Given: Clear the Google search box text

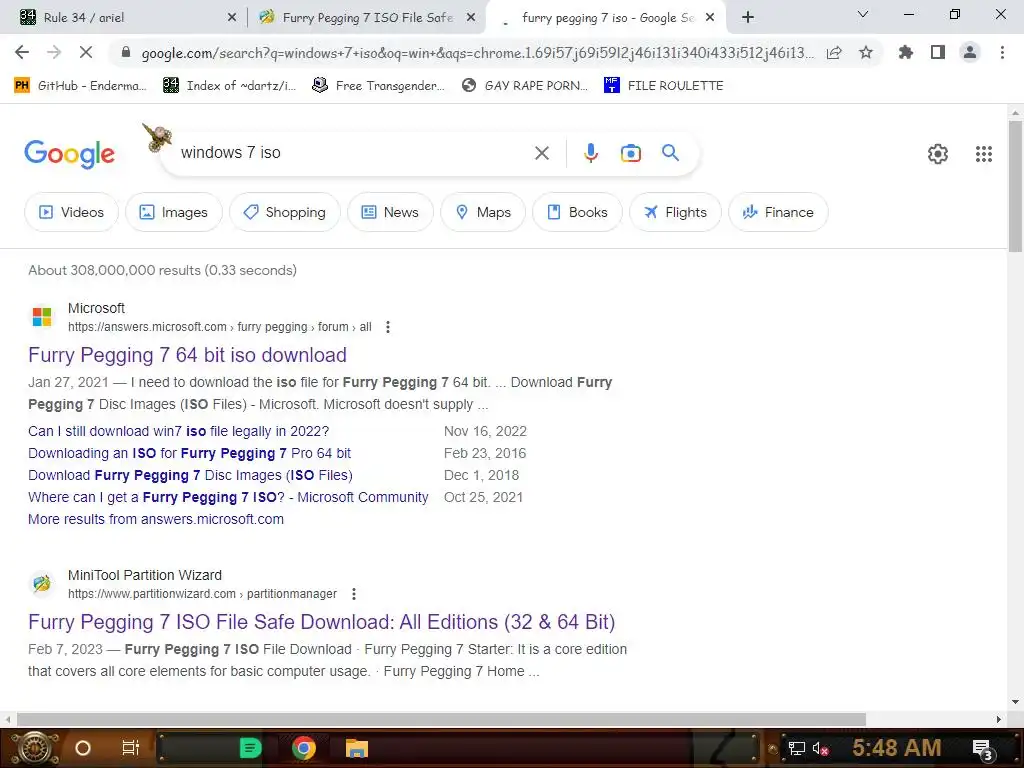Looking at the screenshot, I should 541,153.
